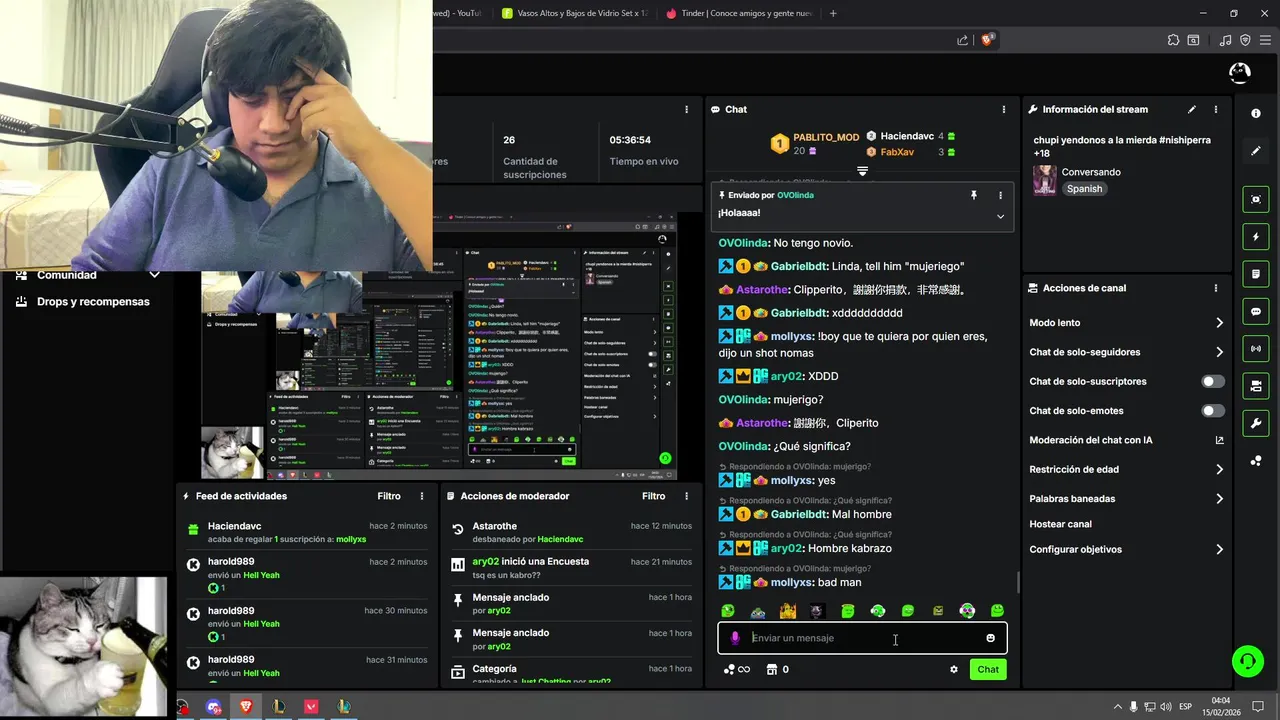Screen dimensions: 1280x720
Task: Click into Enviar un mensaje field
Action: [862, 638]
